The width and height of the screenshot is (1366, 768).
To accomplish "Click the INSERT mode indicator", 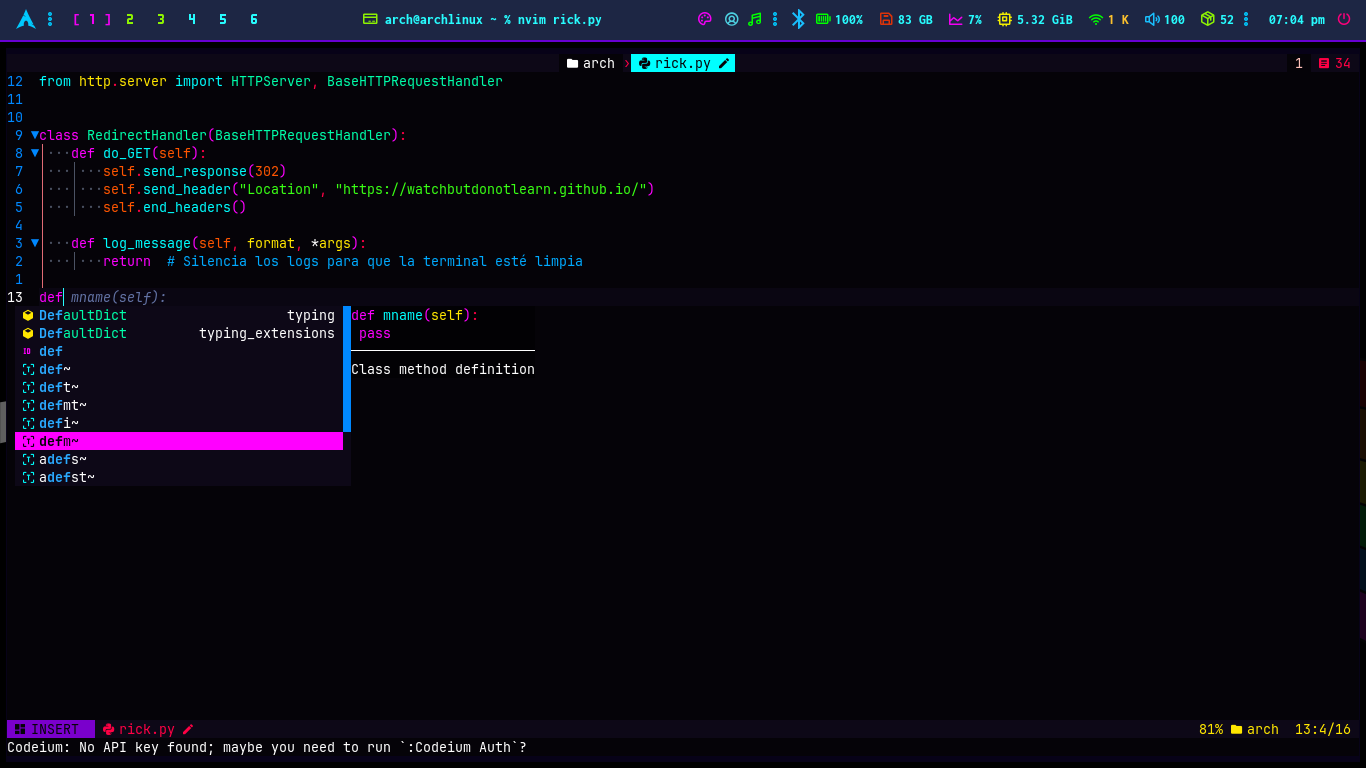I will 50,729.
